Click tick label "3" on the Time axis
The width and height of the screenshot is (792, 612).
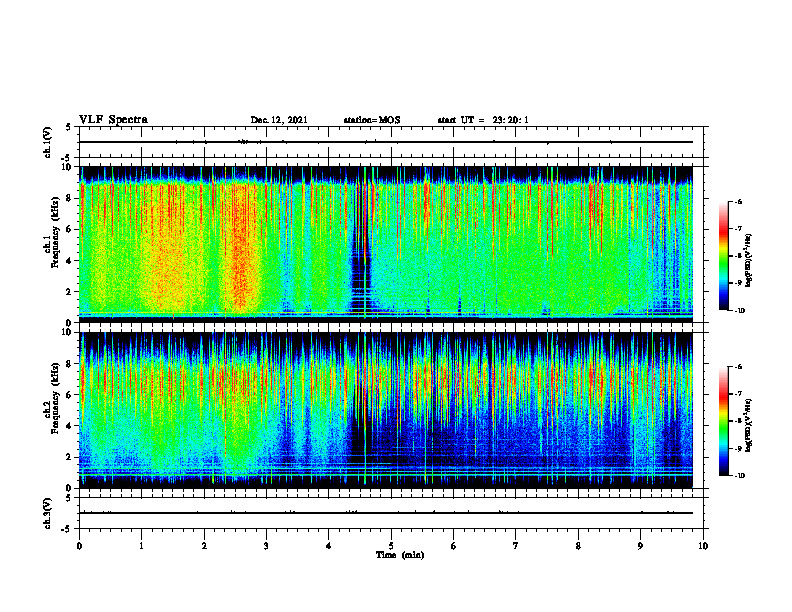coord(266,546)
